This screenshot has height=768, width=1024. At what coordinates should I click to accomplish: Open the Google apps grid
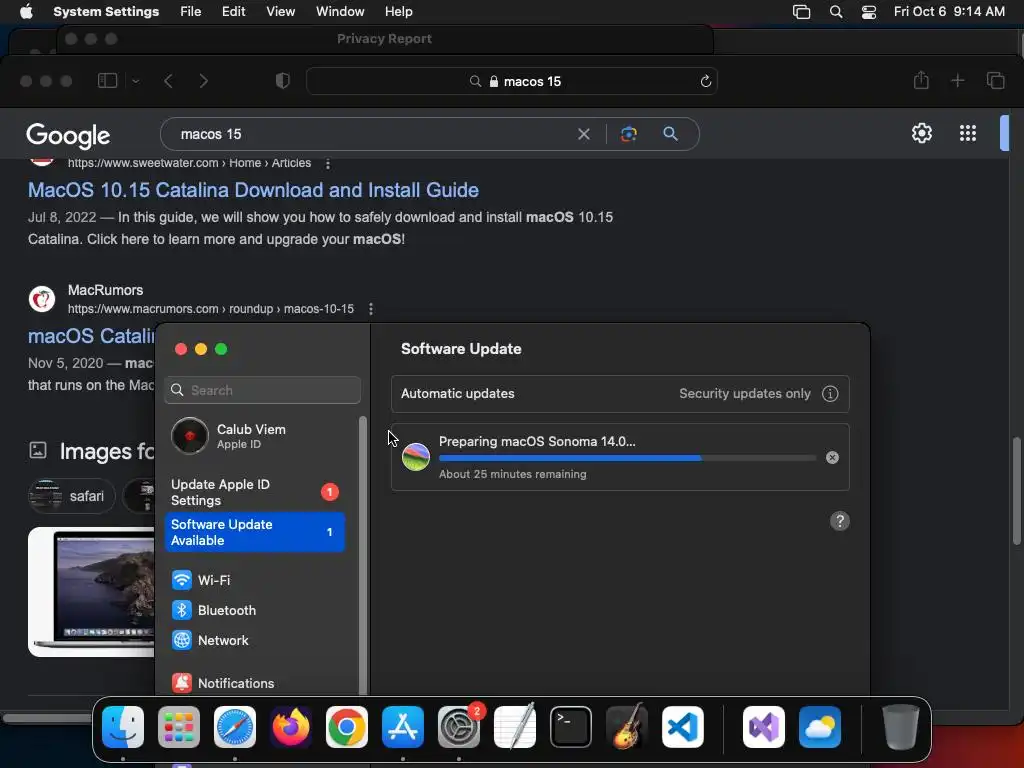coord(968,134)
